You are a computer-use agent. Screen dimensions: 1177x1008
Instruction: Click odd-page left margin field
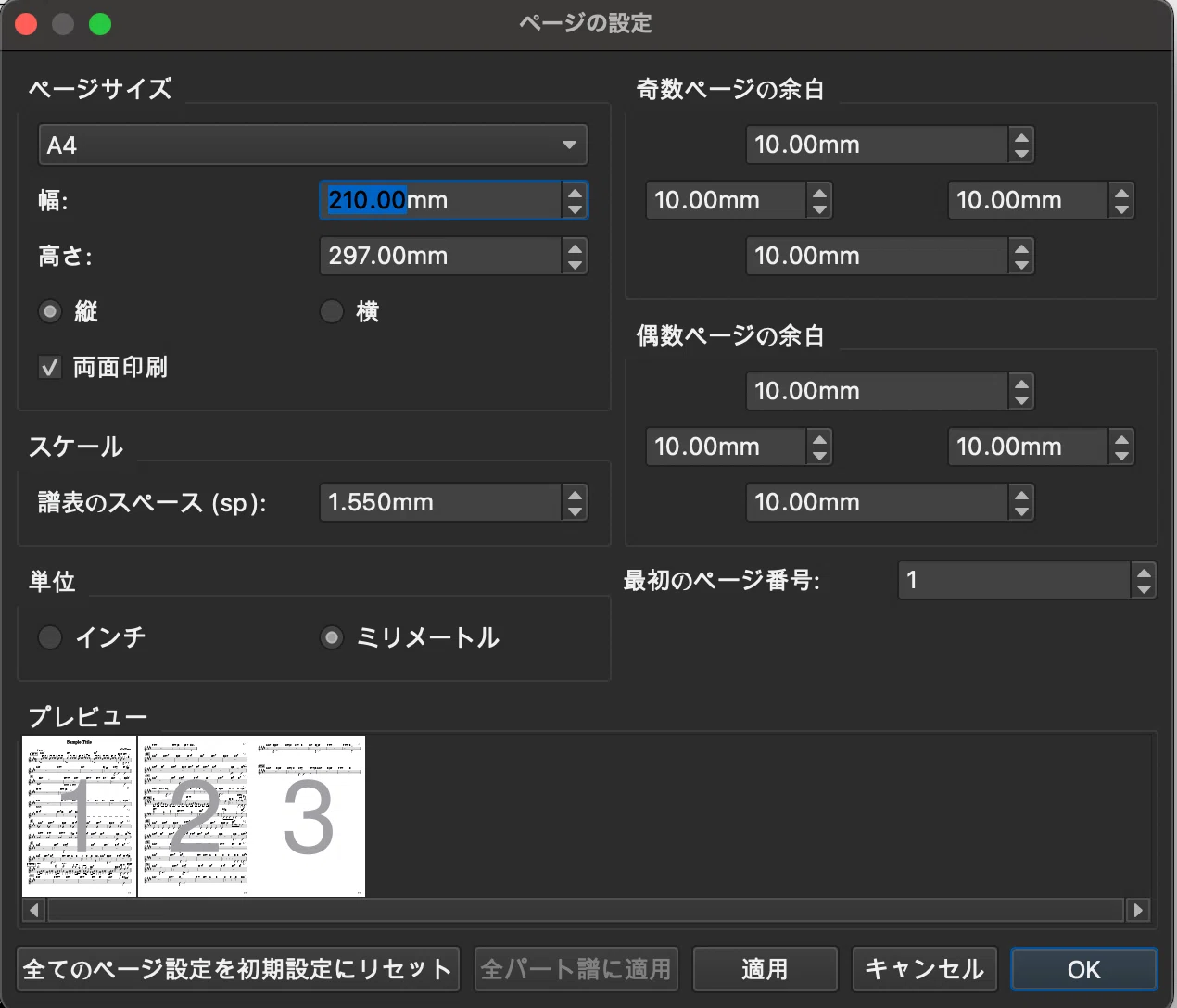(x=726, y=200)
